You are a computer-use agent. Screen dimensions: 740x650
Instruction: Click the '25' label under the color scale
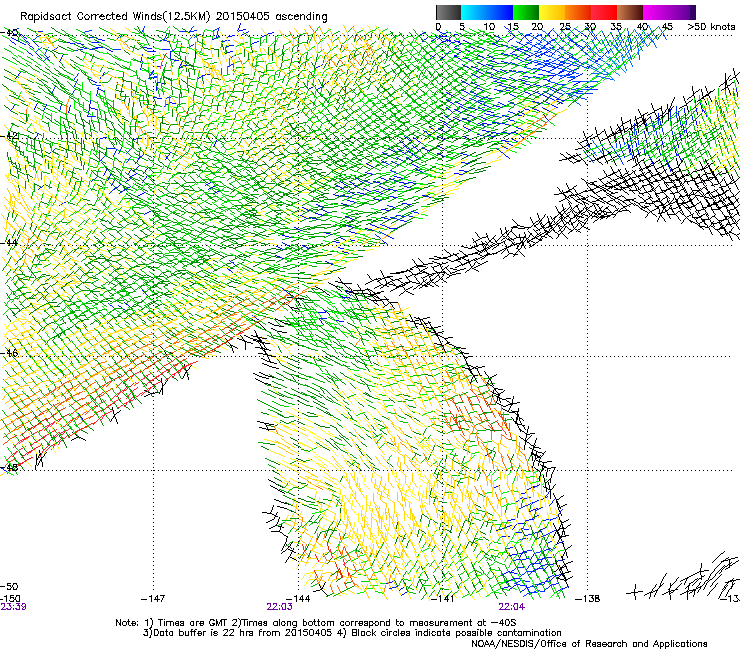565,26
